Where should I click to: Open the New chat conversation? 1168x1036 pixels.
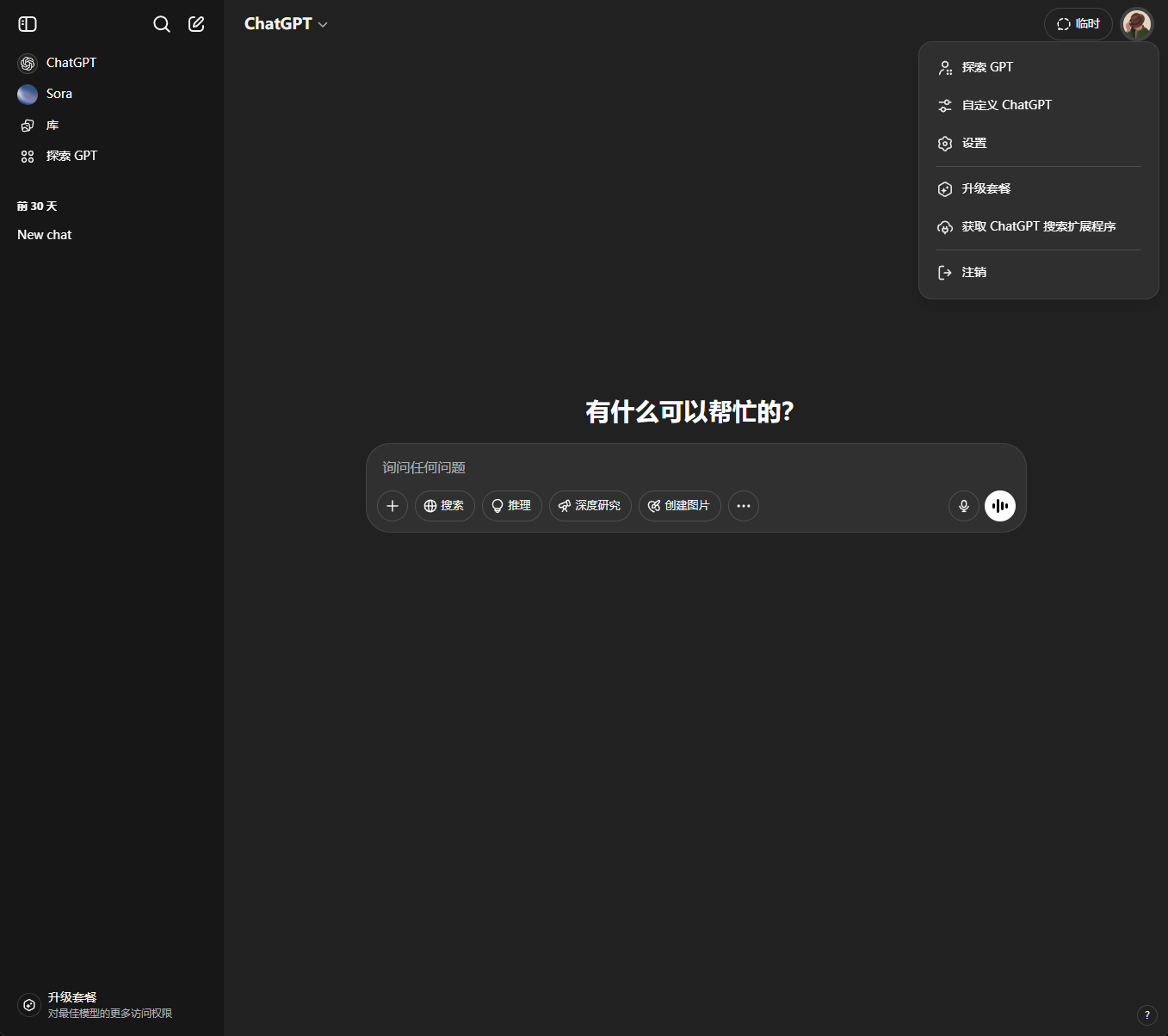click(x=112, y=235)
